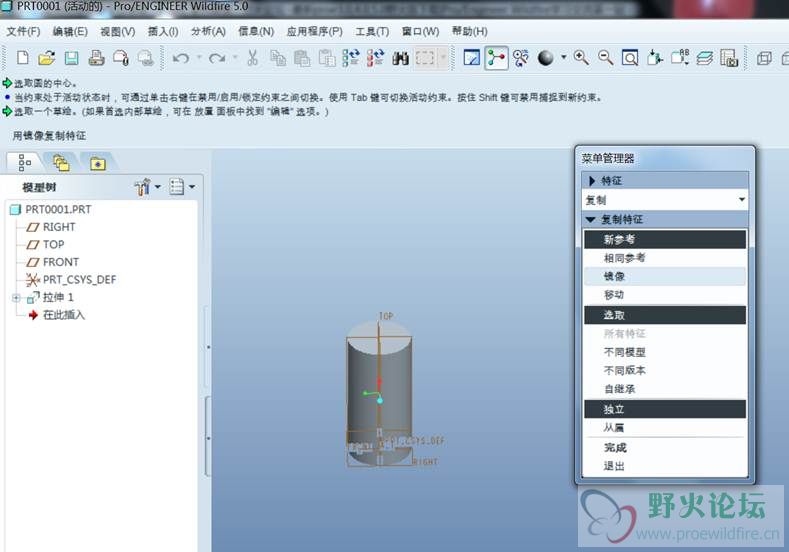
Task: Click the Paste Special icon
Action: 327,58
